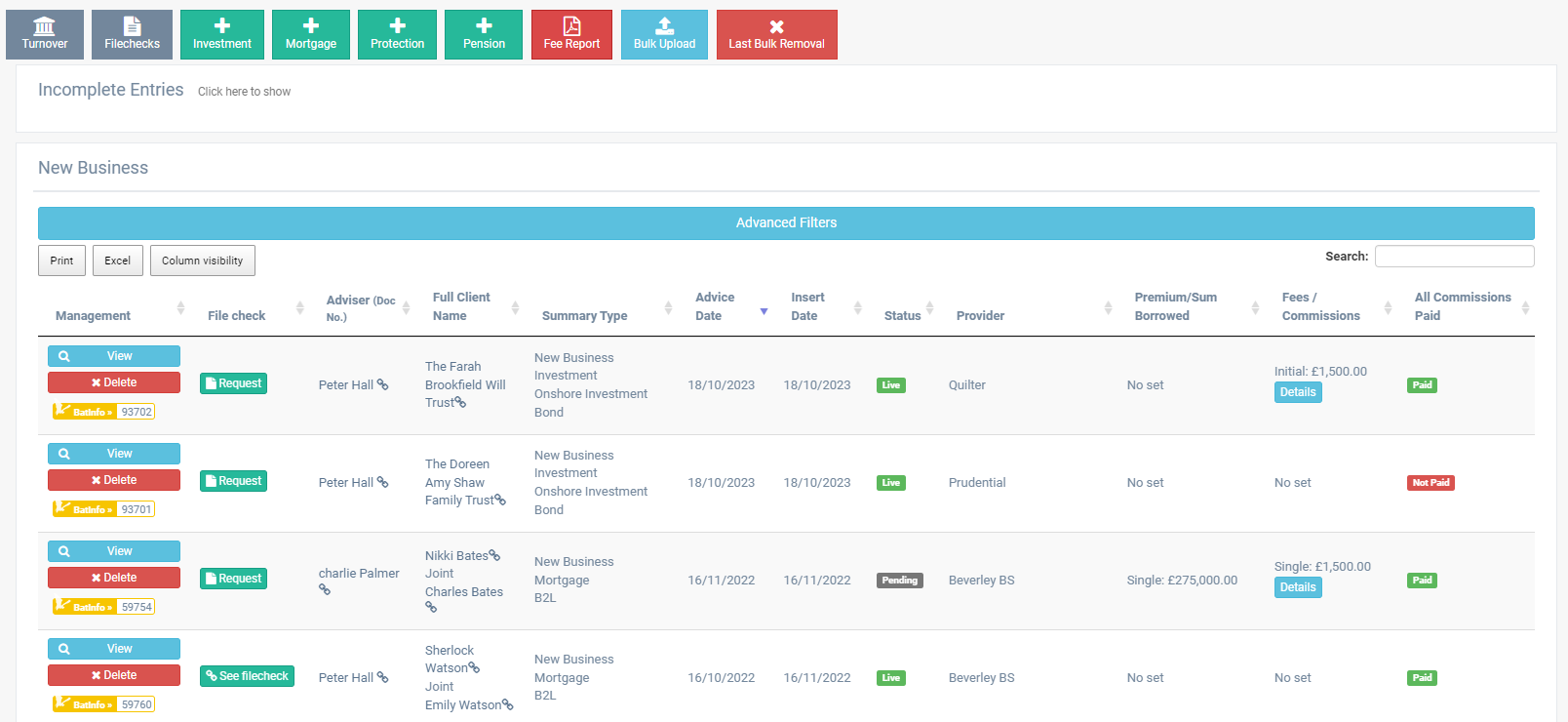This screenshot has height=722, width=1568.
Task: Add a new Investment entry
Action: [222, 35]
